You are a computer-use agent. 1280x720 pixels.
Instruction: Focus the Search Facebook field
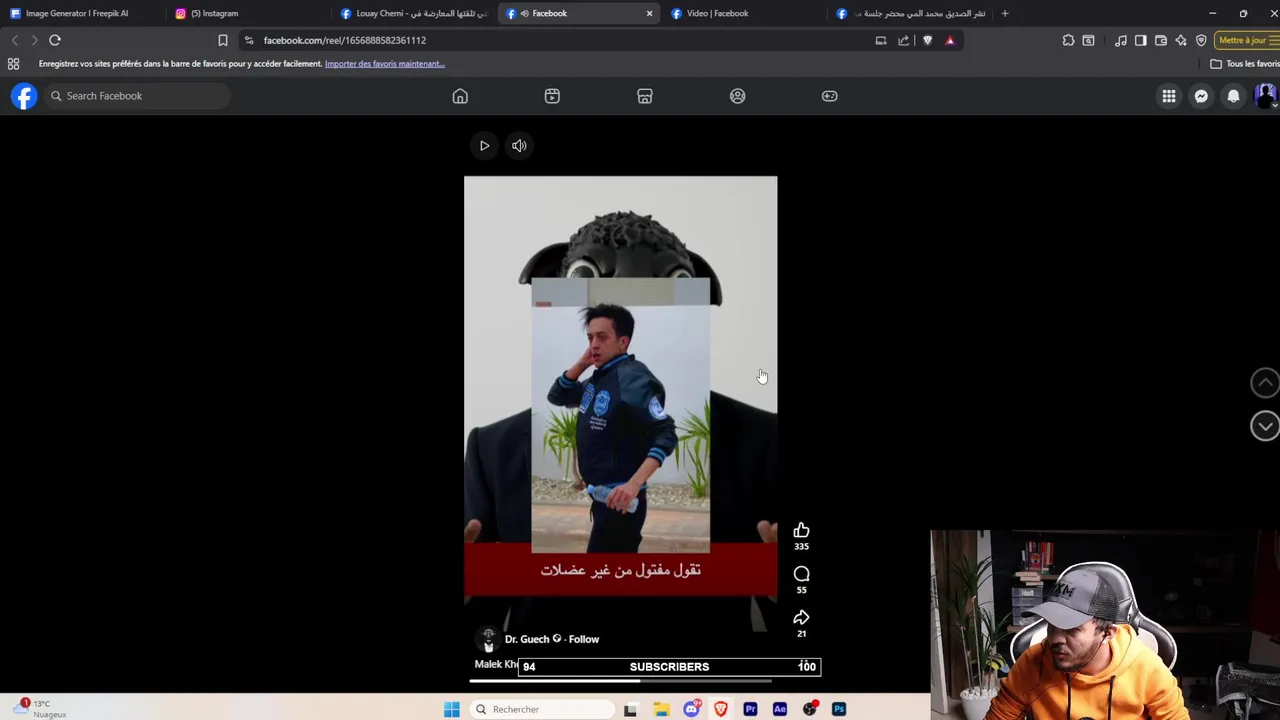[x=136, y=96]
